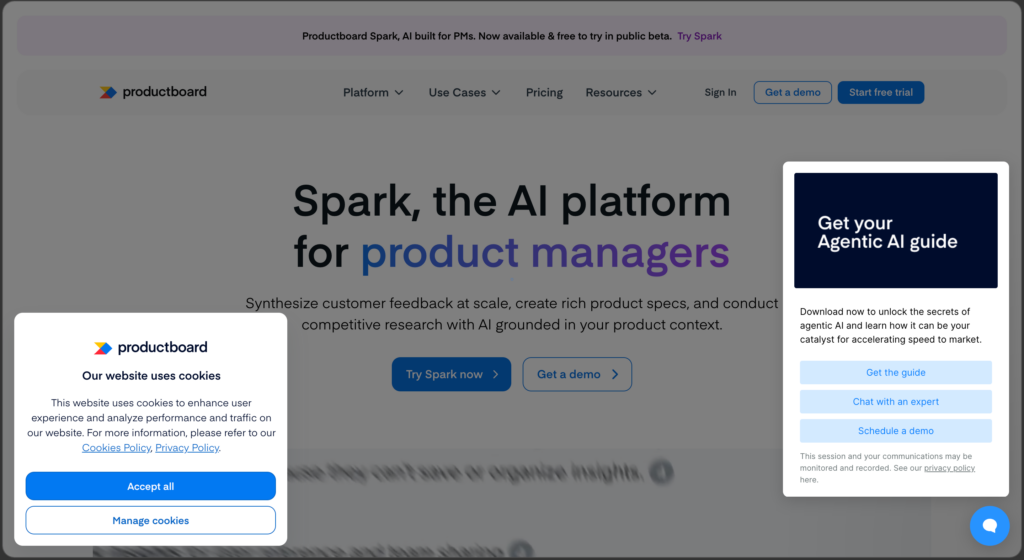The image size is (1024, 560).
Task: Click arrow on hero Get a demo button
Action: click(615, 375)
